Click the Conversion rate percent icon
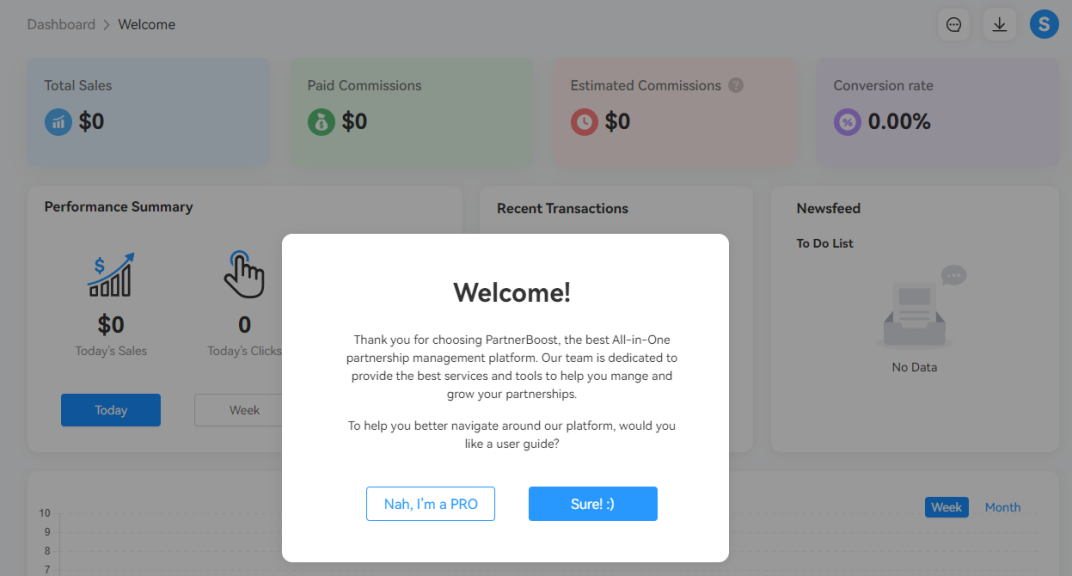This screenshot has width=1072, height=576. click(847, 122)
